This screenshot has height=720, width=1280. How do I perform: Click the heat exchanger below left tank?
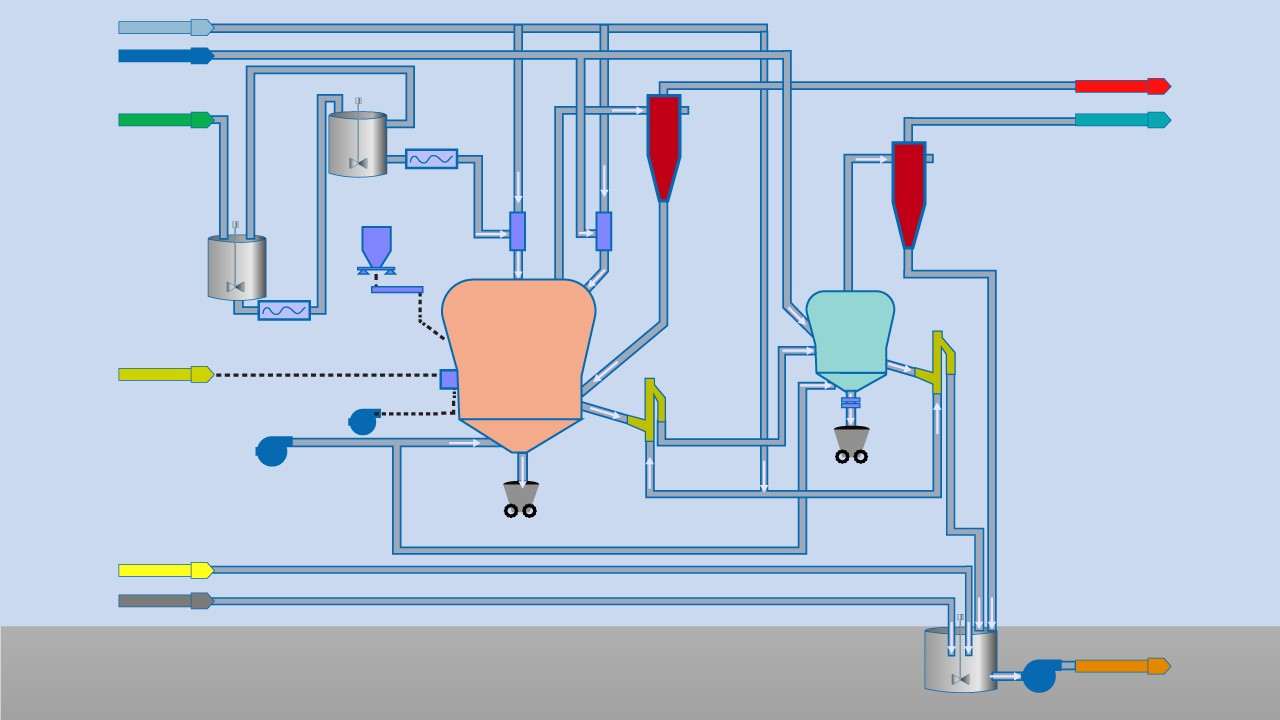pyautogui.click(x=284, y=310)
